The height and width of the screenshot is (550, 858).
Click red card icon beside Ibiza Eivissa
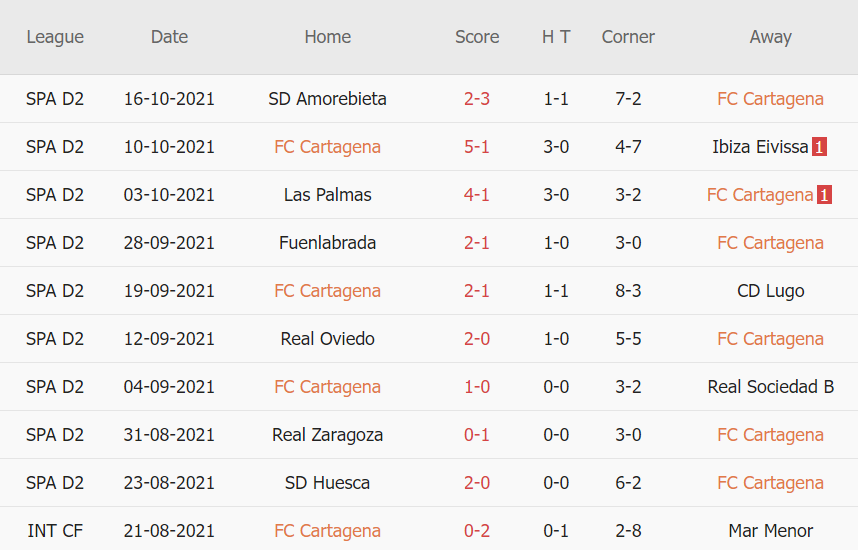[820, 147]
